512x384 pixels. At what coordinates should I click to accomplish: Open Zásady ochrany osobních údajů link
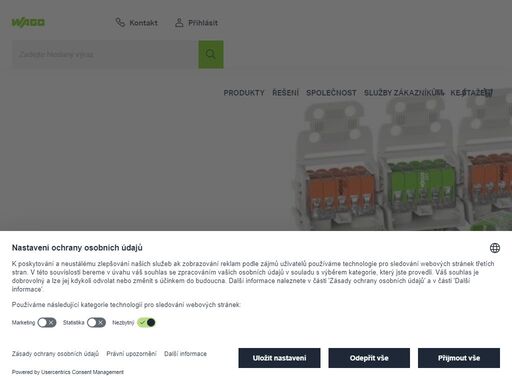pos(55,354)
